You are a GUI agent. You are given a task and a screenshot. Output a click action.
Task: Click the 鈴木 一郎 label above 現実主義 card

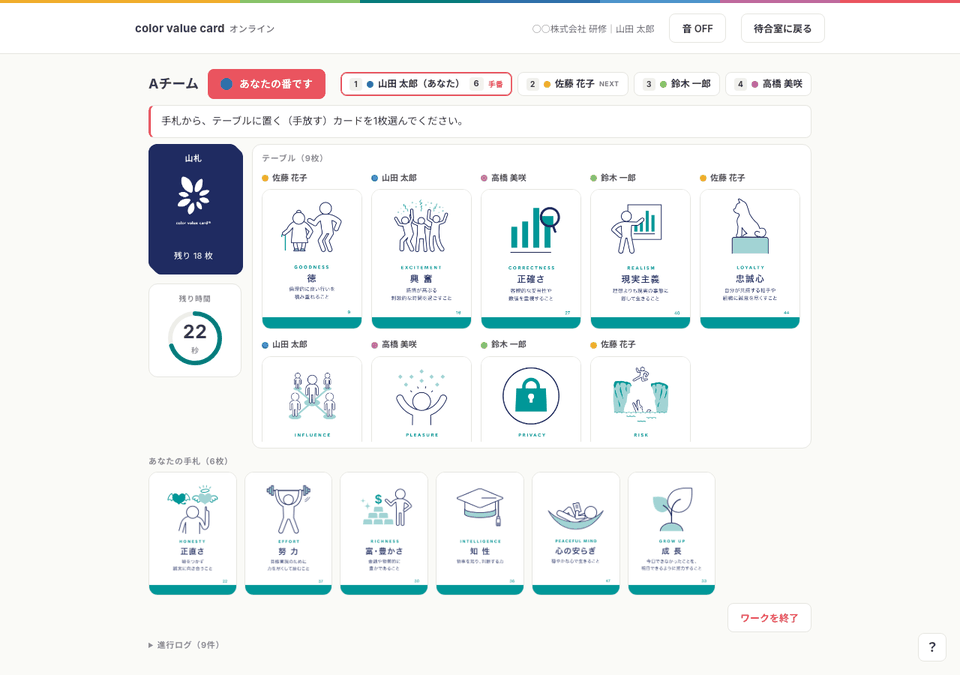[618, 178]
